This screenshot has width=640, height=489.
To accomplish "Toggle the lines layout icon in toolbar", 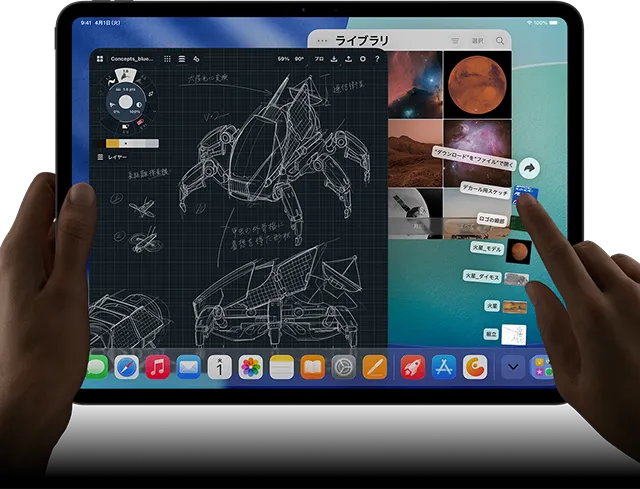I will pyautogui.click(x=182, y=59).
